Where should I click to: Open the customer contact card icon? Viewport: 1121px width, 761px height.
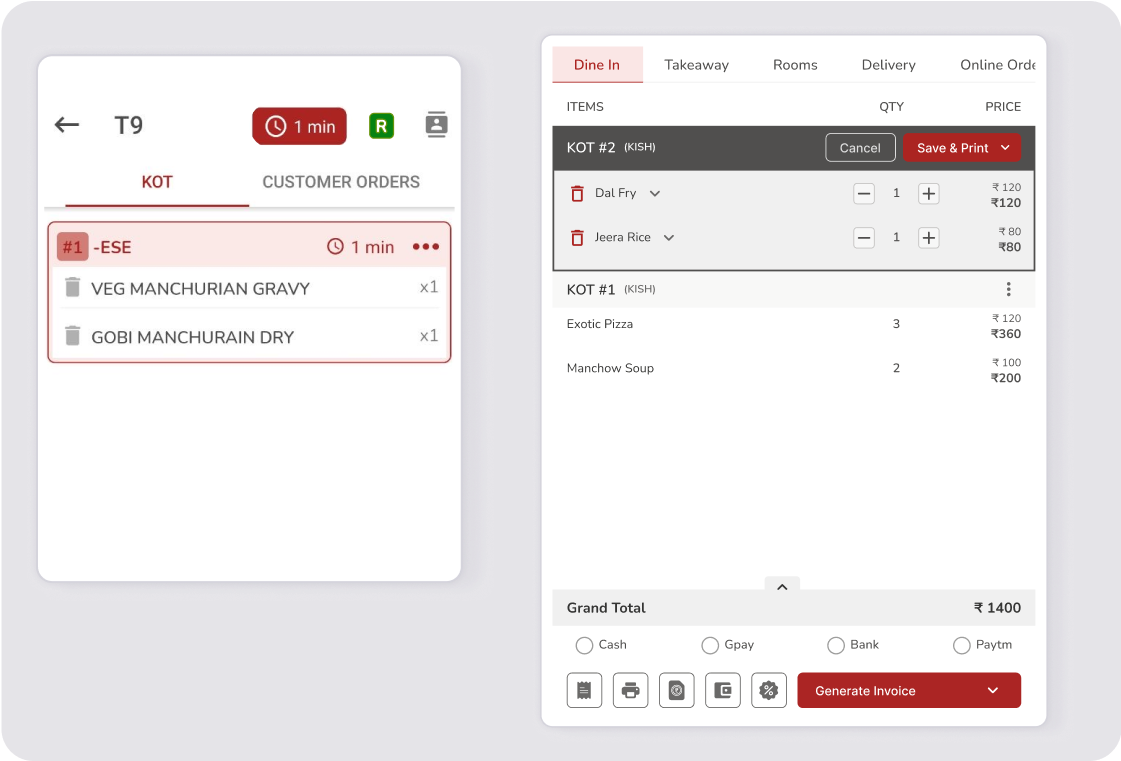click(436, 125)
